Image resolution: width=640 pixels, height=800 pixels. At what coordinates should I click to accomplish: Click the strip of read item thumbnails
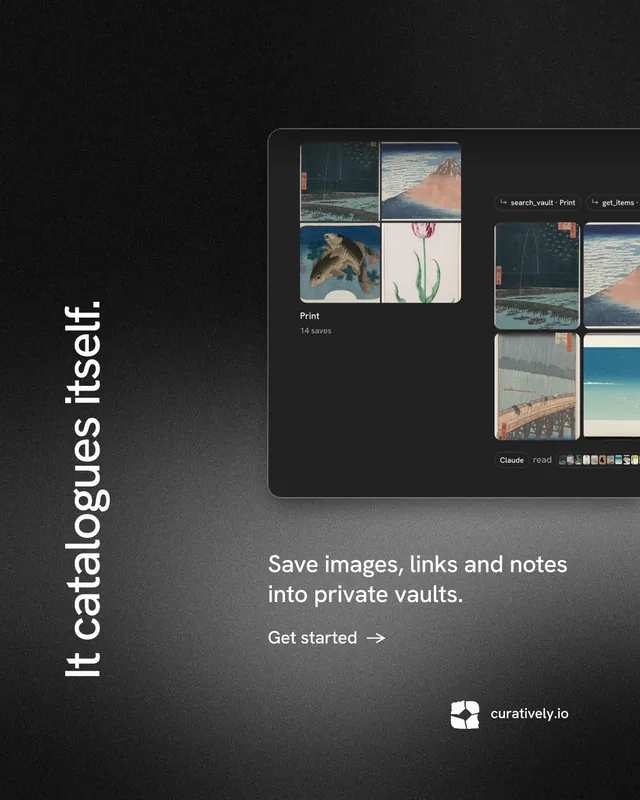(x=598, y=460)
